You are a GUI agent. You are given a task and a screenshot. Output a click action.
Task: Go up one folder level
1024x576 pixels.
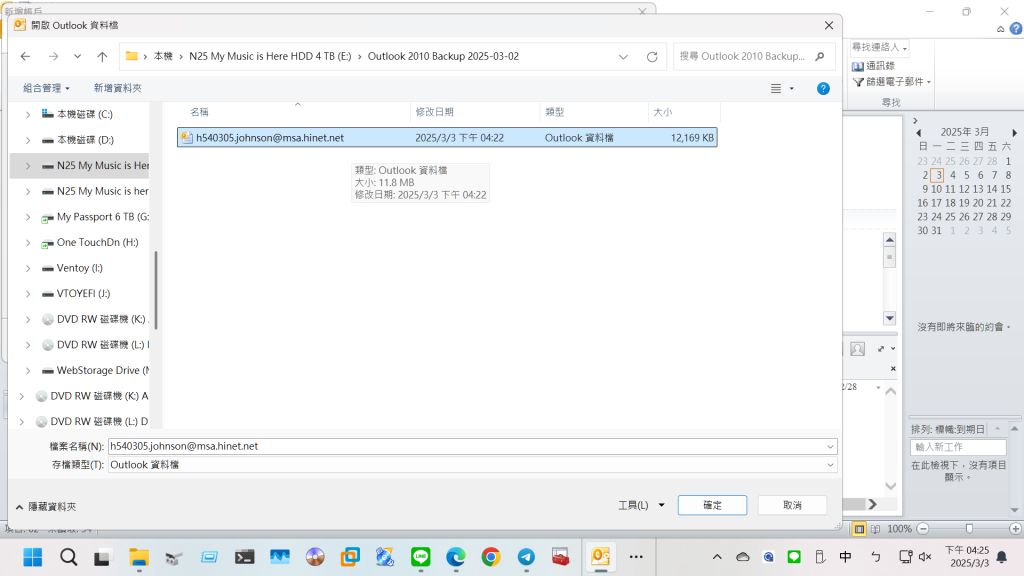[102, 56]
